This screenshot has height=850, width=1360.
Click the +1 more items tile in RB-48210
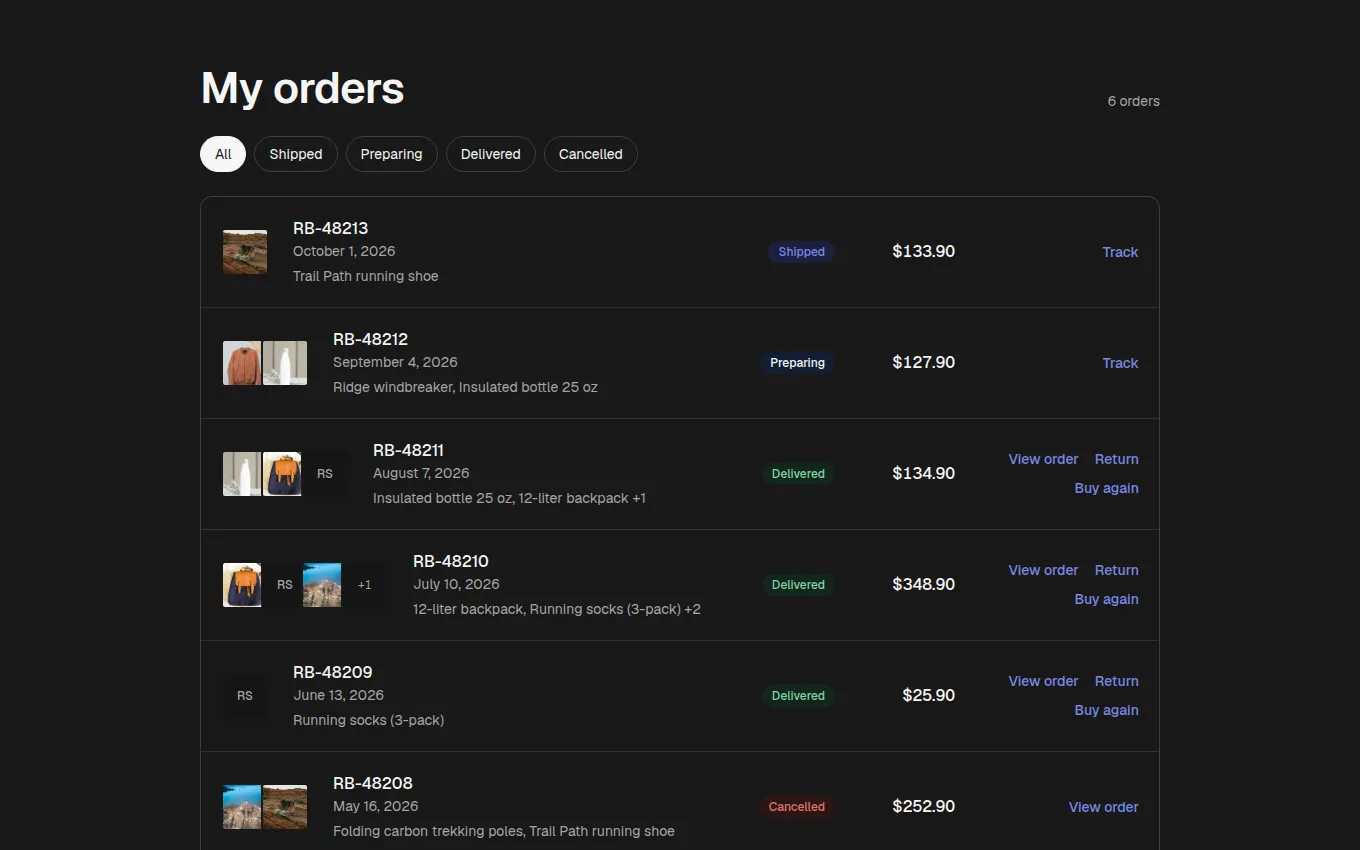[x=365, y=585]
